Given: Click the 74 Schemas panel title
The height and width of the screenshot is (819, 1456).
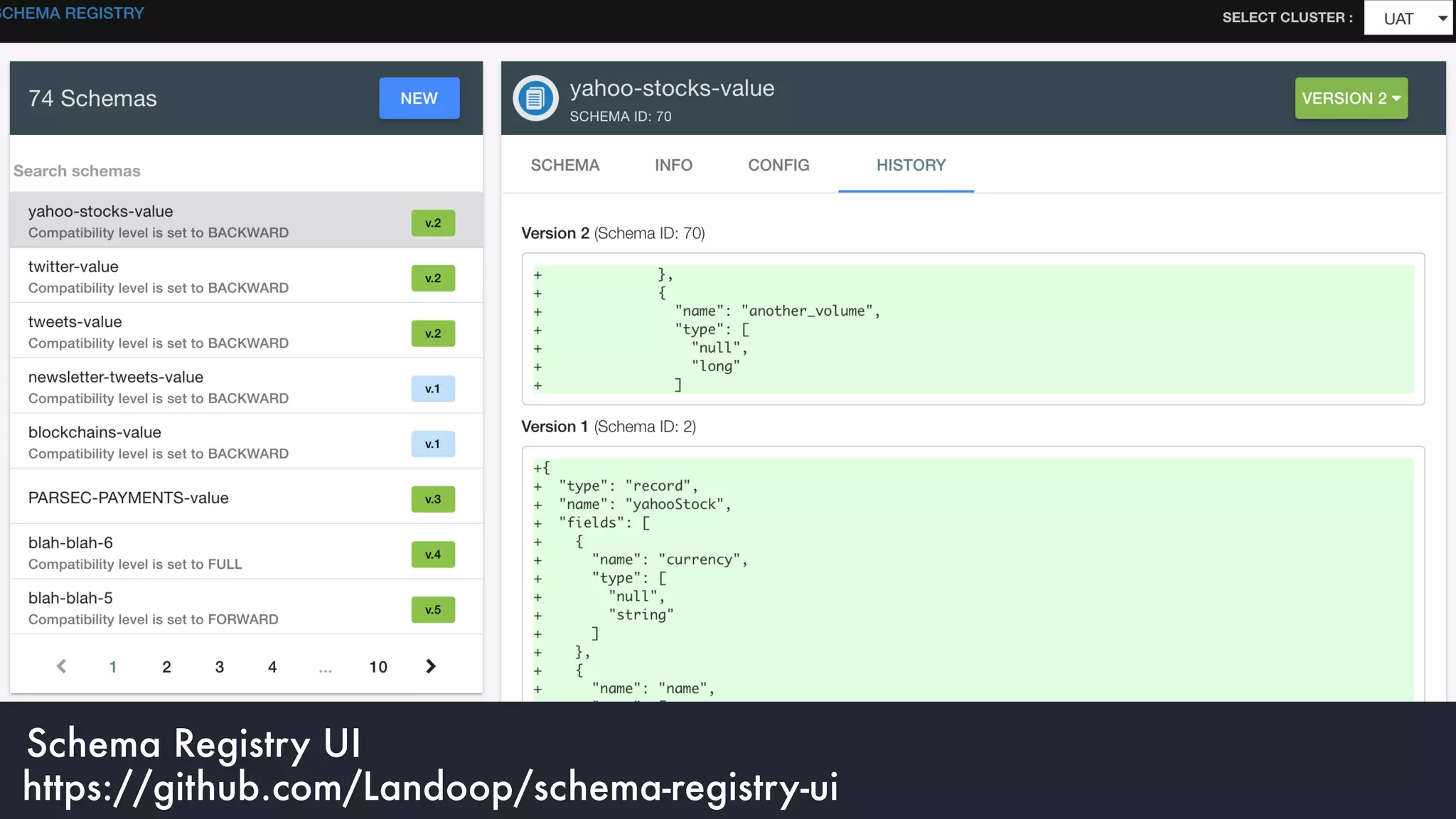Looking at the screenshot, I should 92,98.
